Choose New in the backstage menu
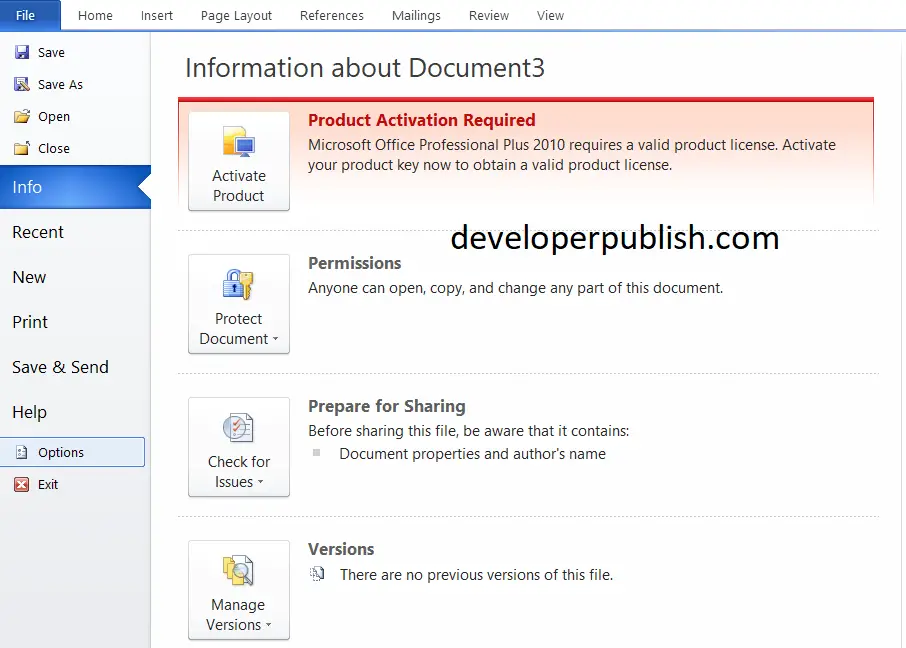906x648 pixels. (x=29, y=277)
